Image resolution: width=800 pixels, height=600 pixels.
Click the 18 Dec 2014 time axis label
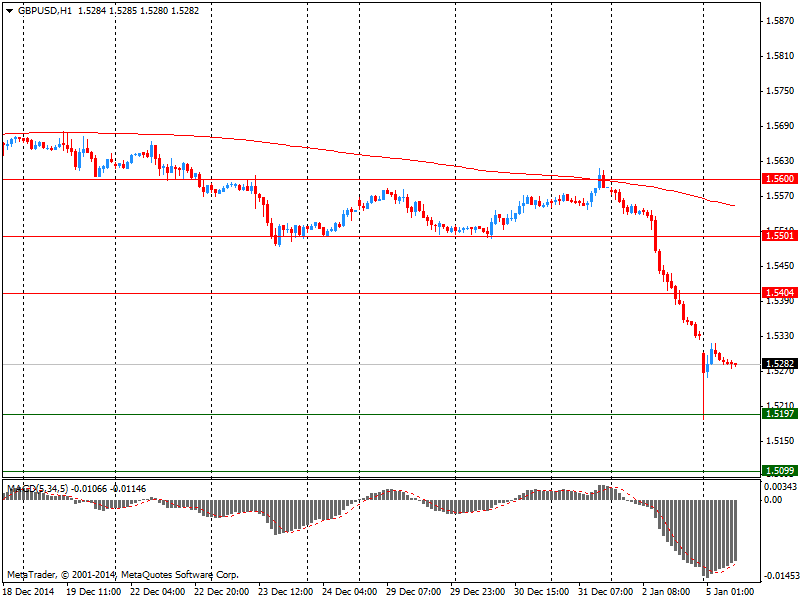pyautogui.click(x=28, y=591)
